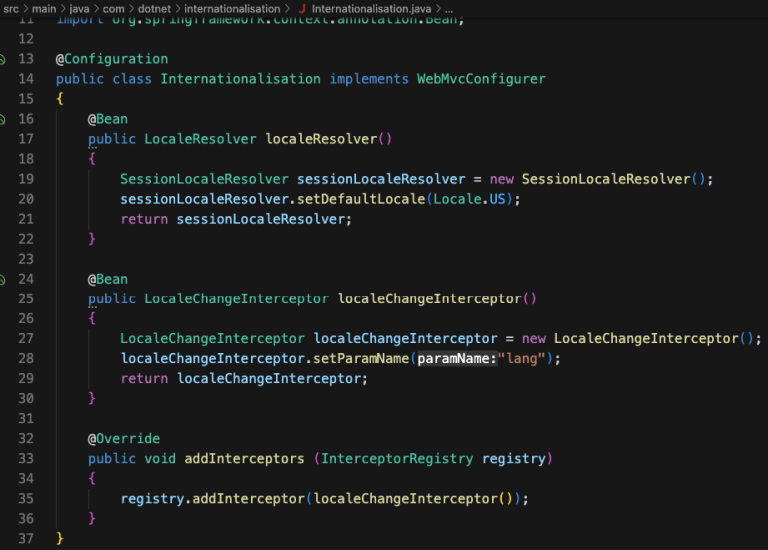Click the @Configuration annotation
Screen dimensions: 768x550
(x=112, y=59)
